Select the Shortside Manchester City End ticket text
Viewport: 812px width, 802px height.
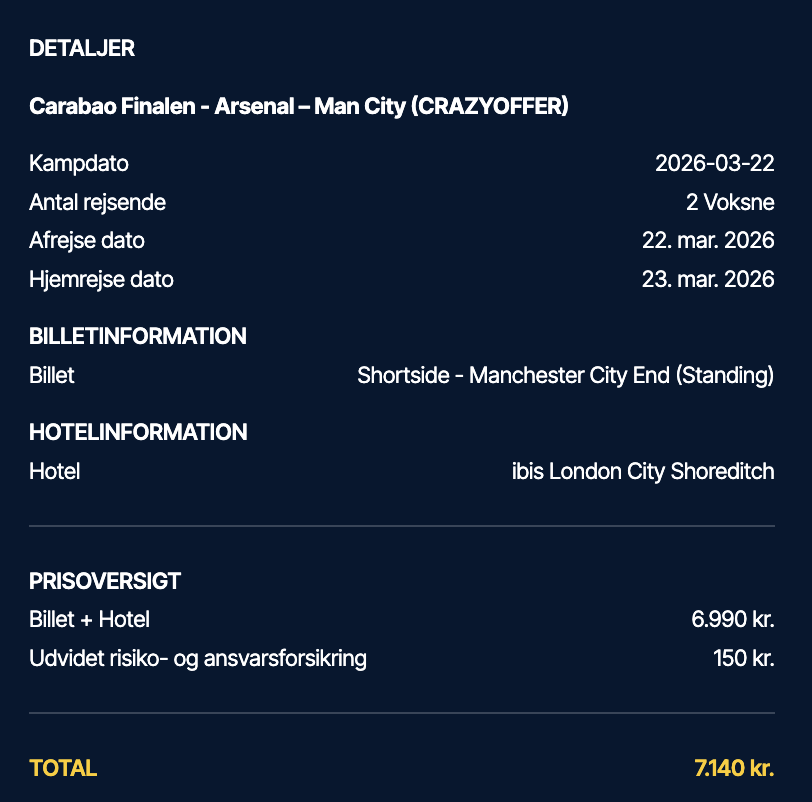(x=565, y=376)
